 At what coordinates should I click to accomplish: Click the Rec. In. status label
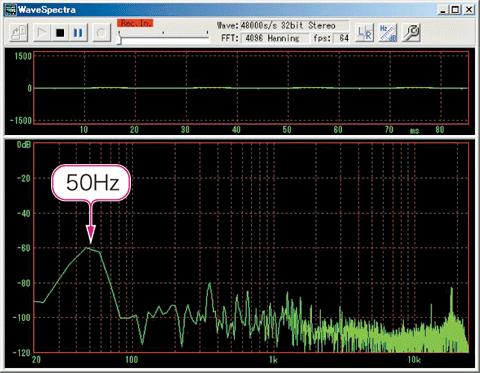135,23
